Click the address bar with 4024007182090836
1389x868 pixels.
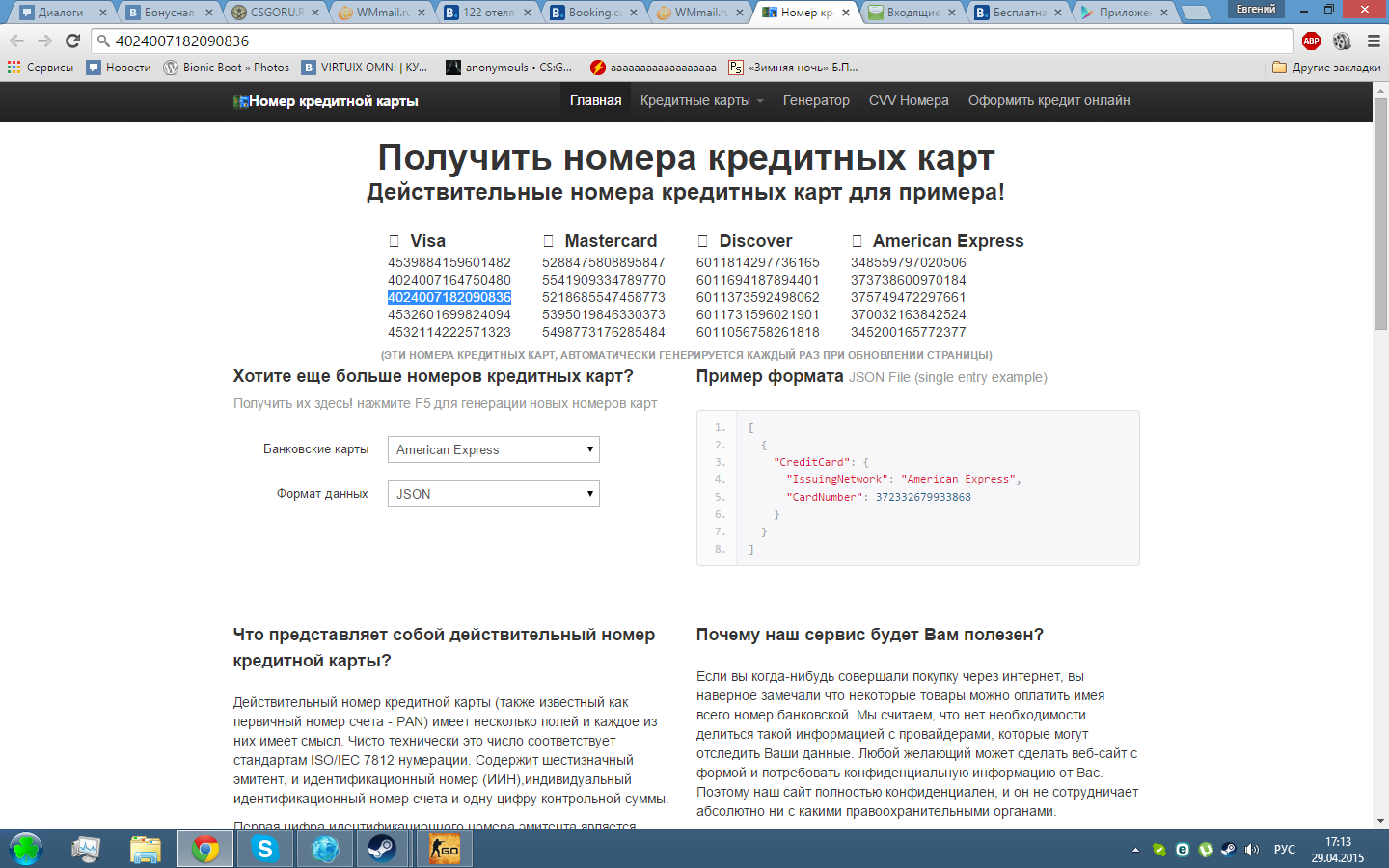pyautogui.click(x=693, y=41)
